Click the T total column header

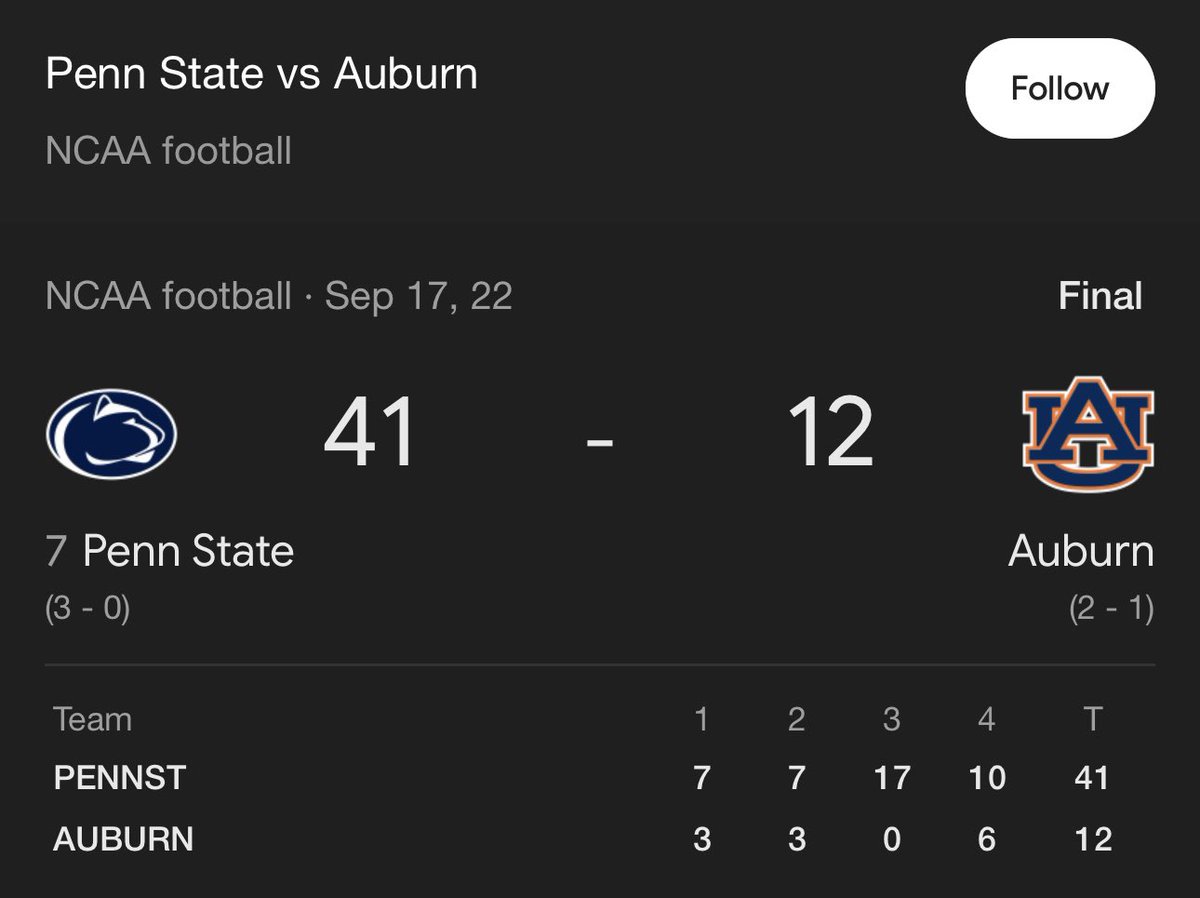click(x=1092, y=719)
